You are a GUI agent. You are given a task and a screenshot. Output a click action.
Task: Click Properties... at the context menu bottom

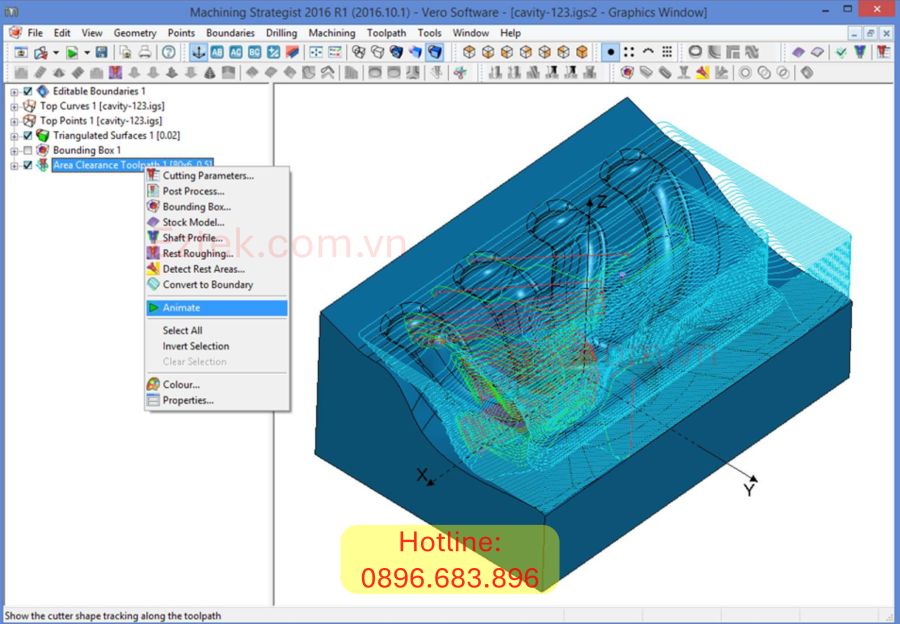tap(188, 400)
